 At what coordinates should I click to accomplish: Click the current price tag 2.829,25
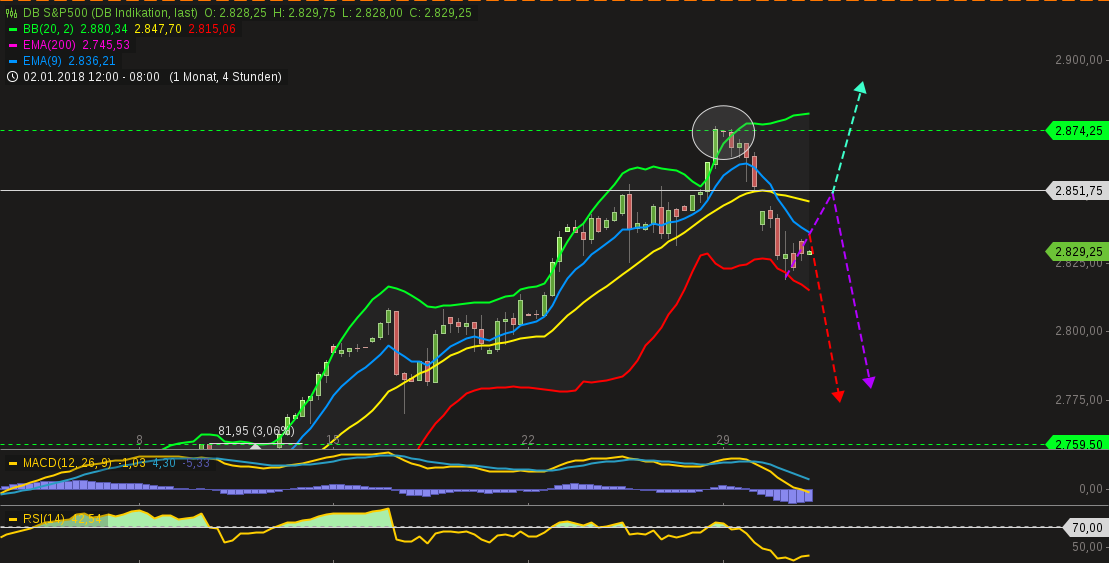[x=1077, y=252]
